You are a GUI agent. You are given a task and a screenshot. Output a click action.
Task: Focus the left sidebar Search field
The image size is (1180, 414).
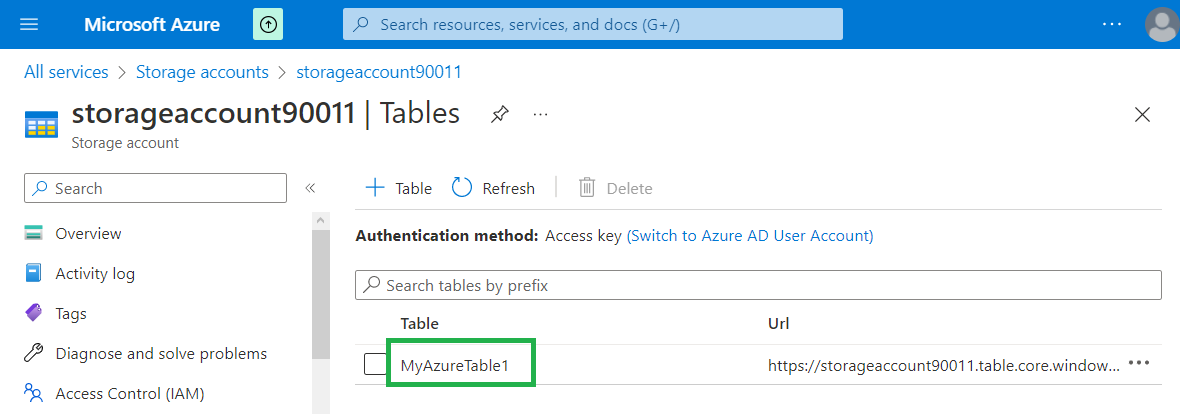pyautogui.click(x=155, y=188)
